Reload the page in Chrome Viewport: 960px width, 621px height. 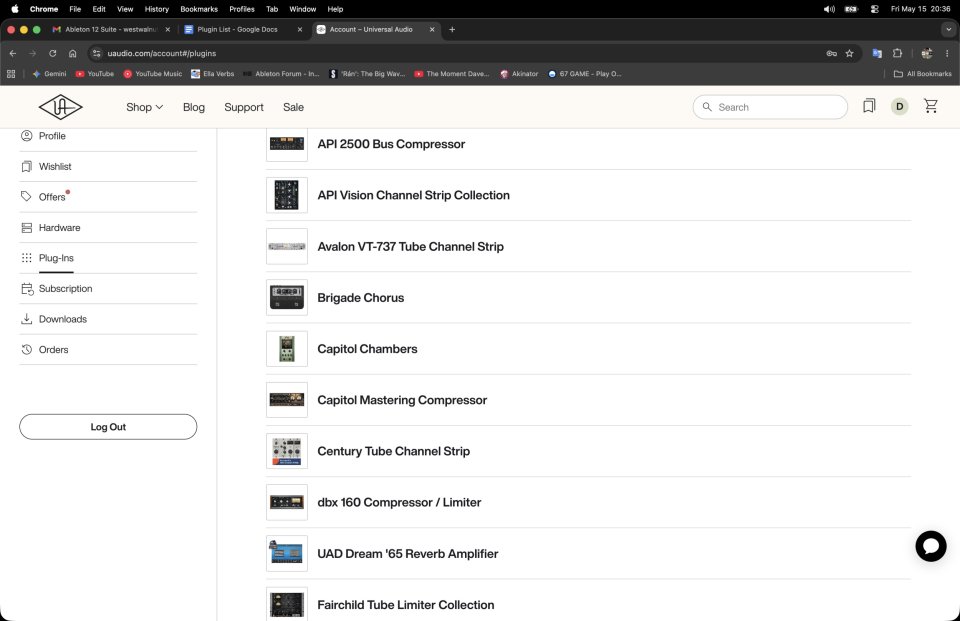point(53,53)
